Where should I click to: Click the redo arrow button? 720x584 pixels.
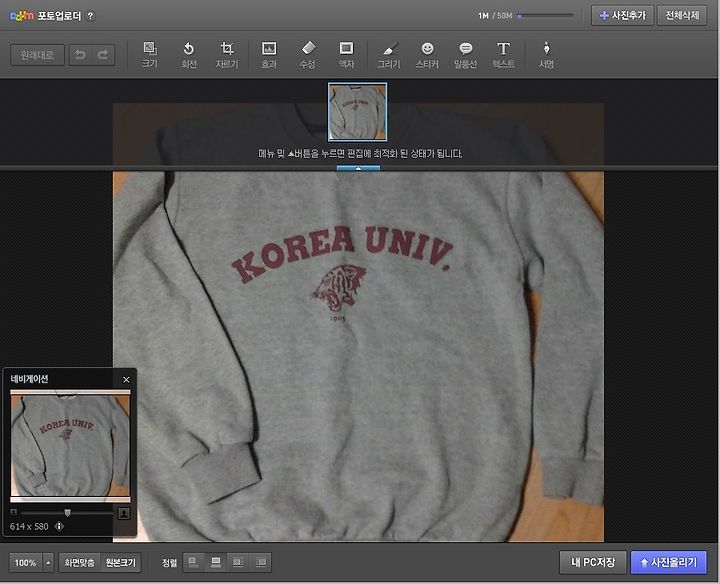[x=103, y=55]
